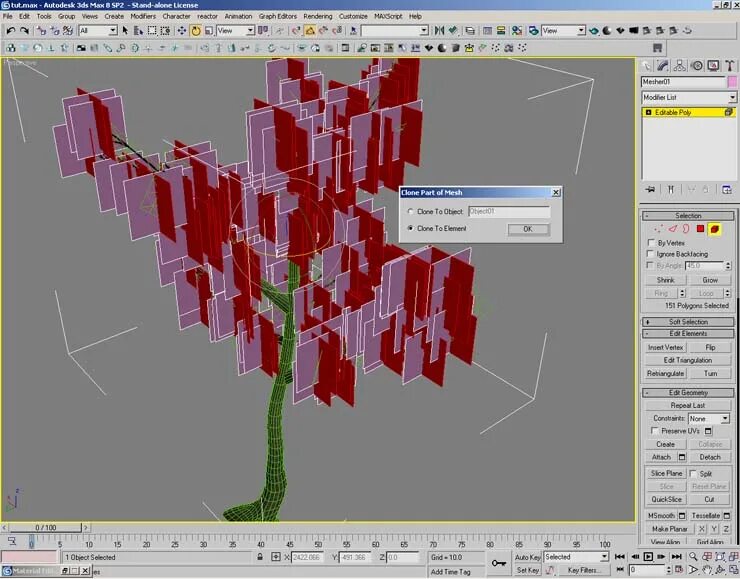Undo the last action using the toolbar arrow
Image resolution: width=740 pixels, height=579 pixels.
pos(10,31)
